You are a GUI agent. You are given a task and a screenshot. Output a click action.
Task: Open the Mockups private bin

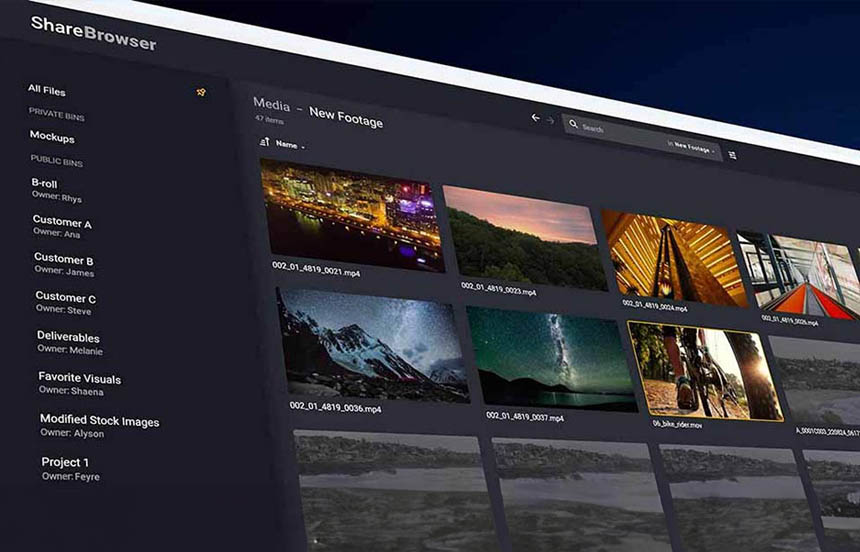[52, 137]
